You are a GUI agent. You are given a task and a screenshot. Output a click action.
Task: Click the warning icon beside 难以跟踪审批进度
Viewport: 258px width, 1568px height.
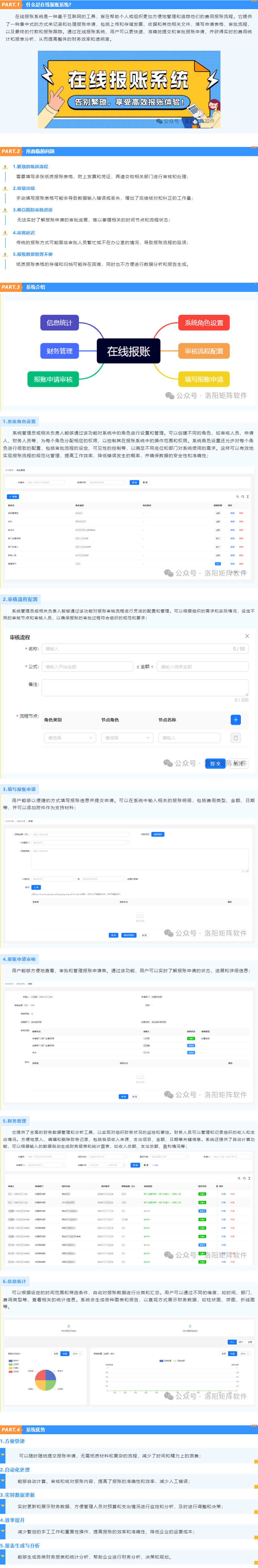pos(5,210)
